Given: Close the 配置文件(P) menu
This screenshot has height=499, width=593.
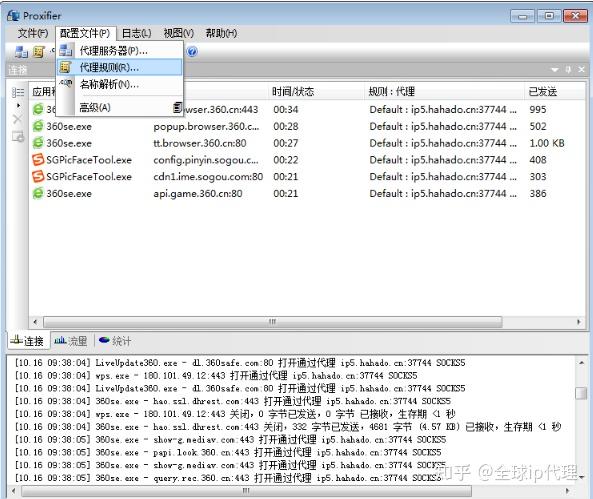Looking at the screenshot, I should tap(85, 34).
